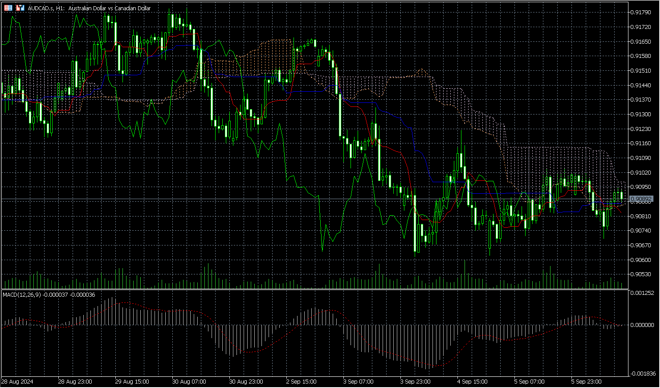
Task: Click the 0.91790 price axis label
Action: [x=641, y=12]
